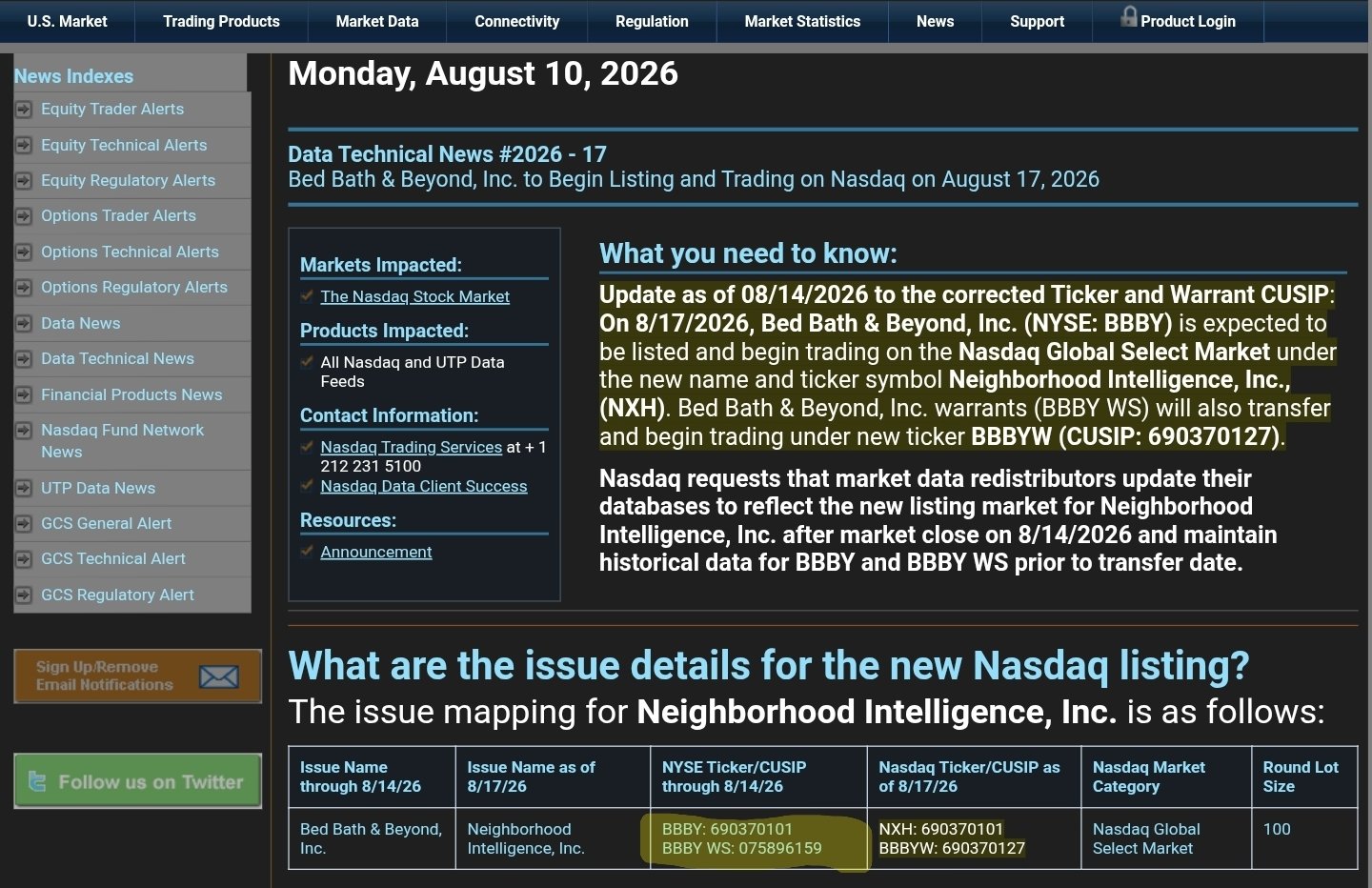Open Options Regulatory Alerts index
Image resolution: width=1372 pixels, height=888 pixels.
point(134,288)
